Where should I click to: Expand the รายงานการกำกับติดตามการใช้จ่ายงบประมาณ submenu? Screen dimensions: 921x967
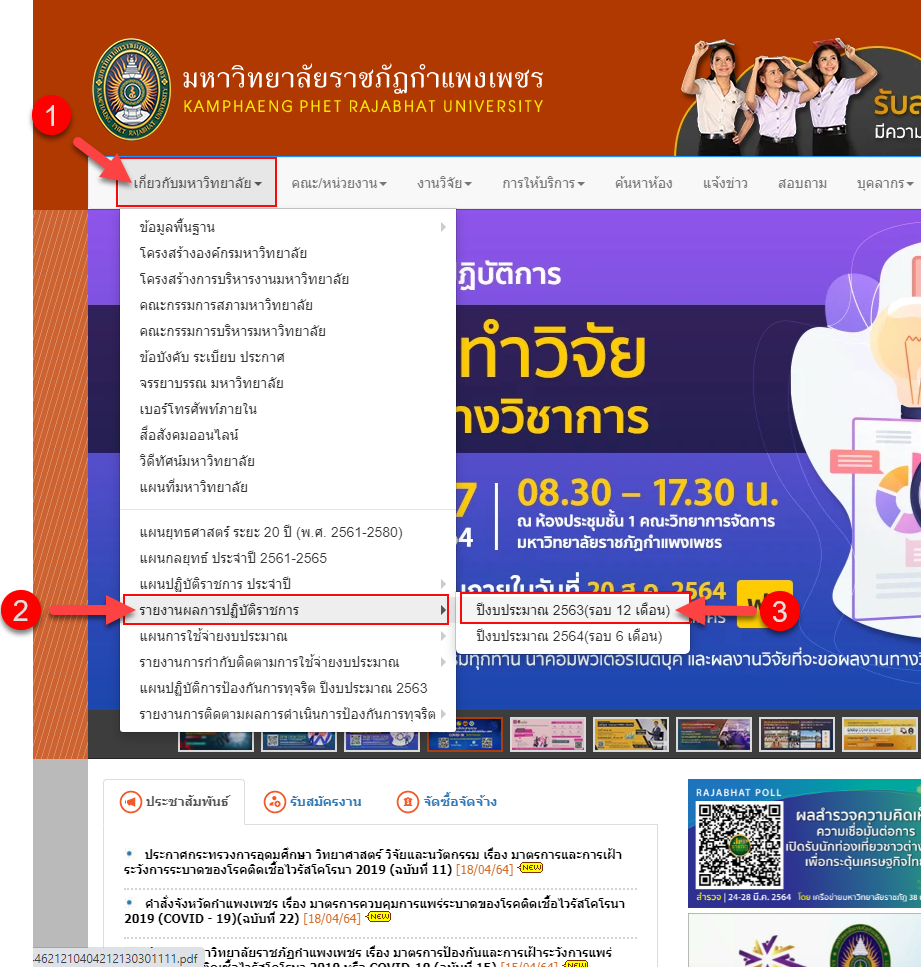pos(288,662)
